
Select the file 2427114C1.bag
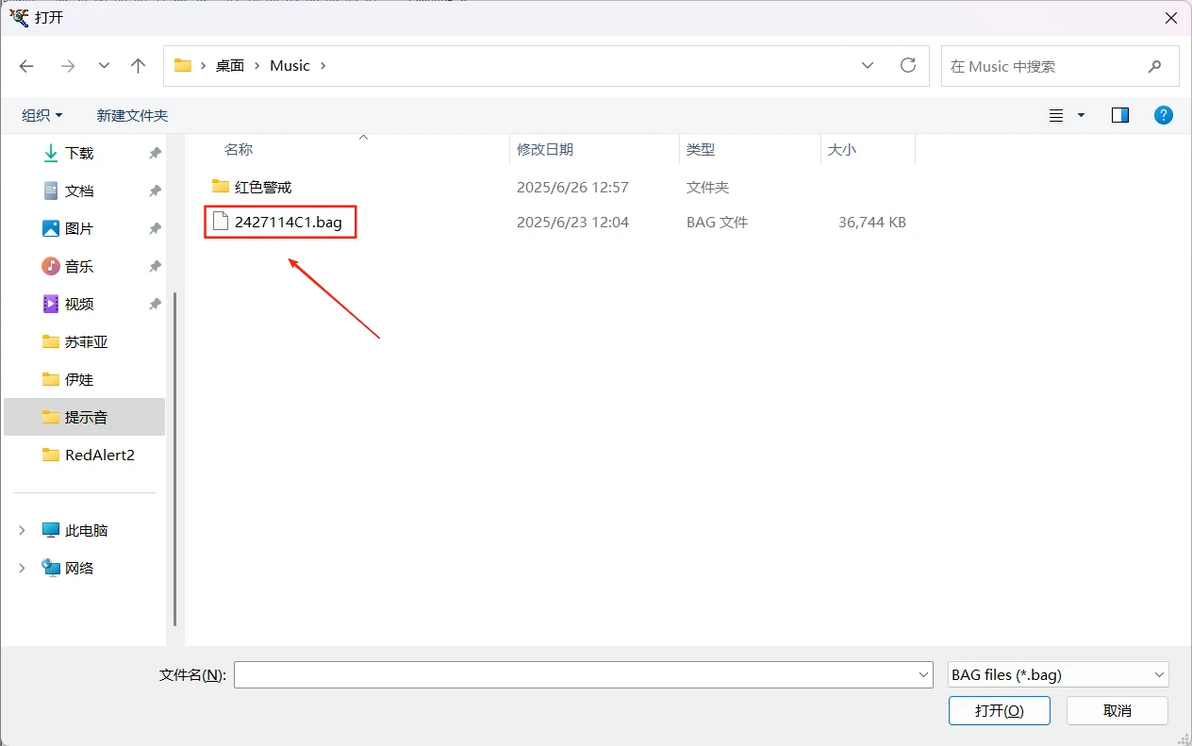coord(288,222)
